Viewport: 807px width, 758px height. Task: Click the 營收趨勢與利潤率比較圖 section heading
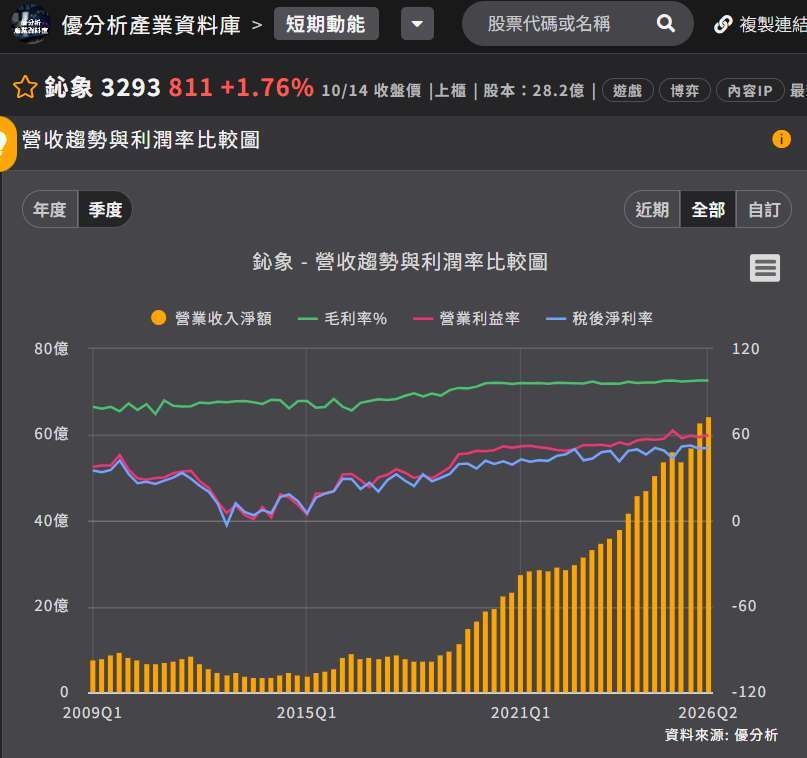[141, 140]
